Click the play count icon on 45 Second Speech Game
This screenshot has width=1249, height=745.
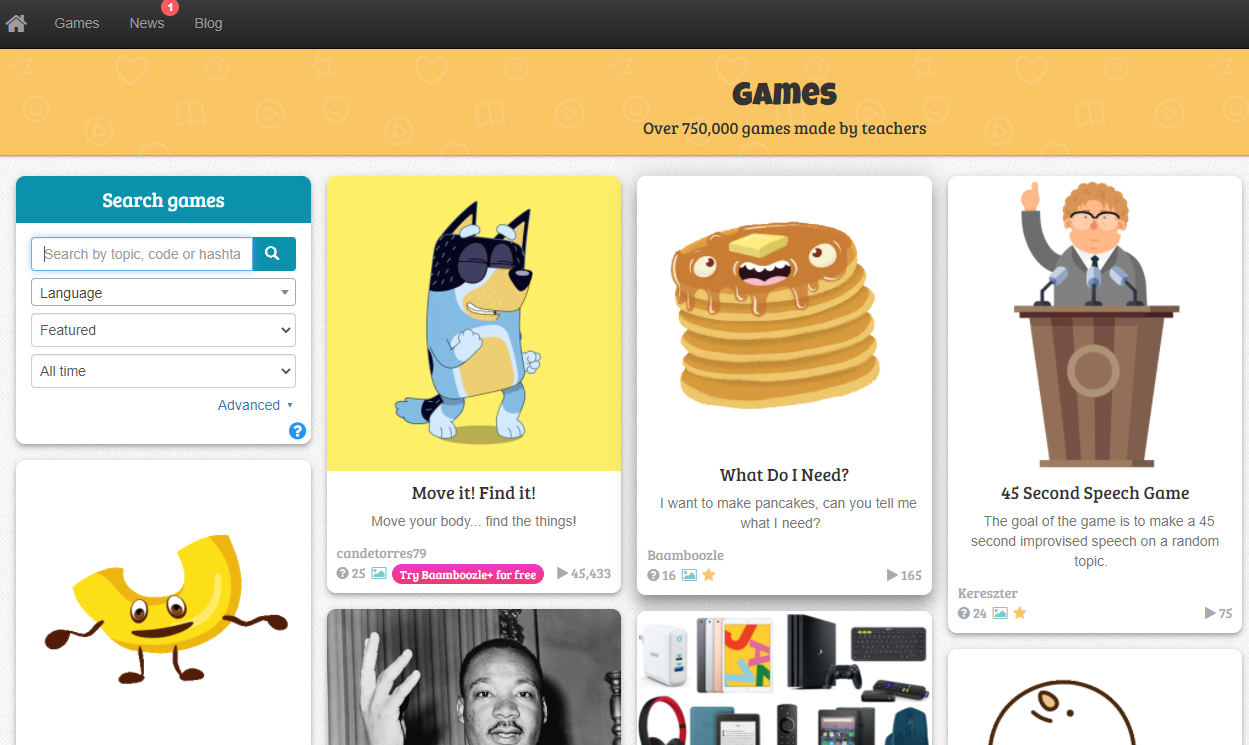pos(1210,613)
